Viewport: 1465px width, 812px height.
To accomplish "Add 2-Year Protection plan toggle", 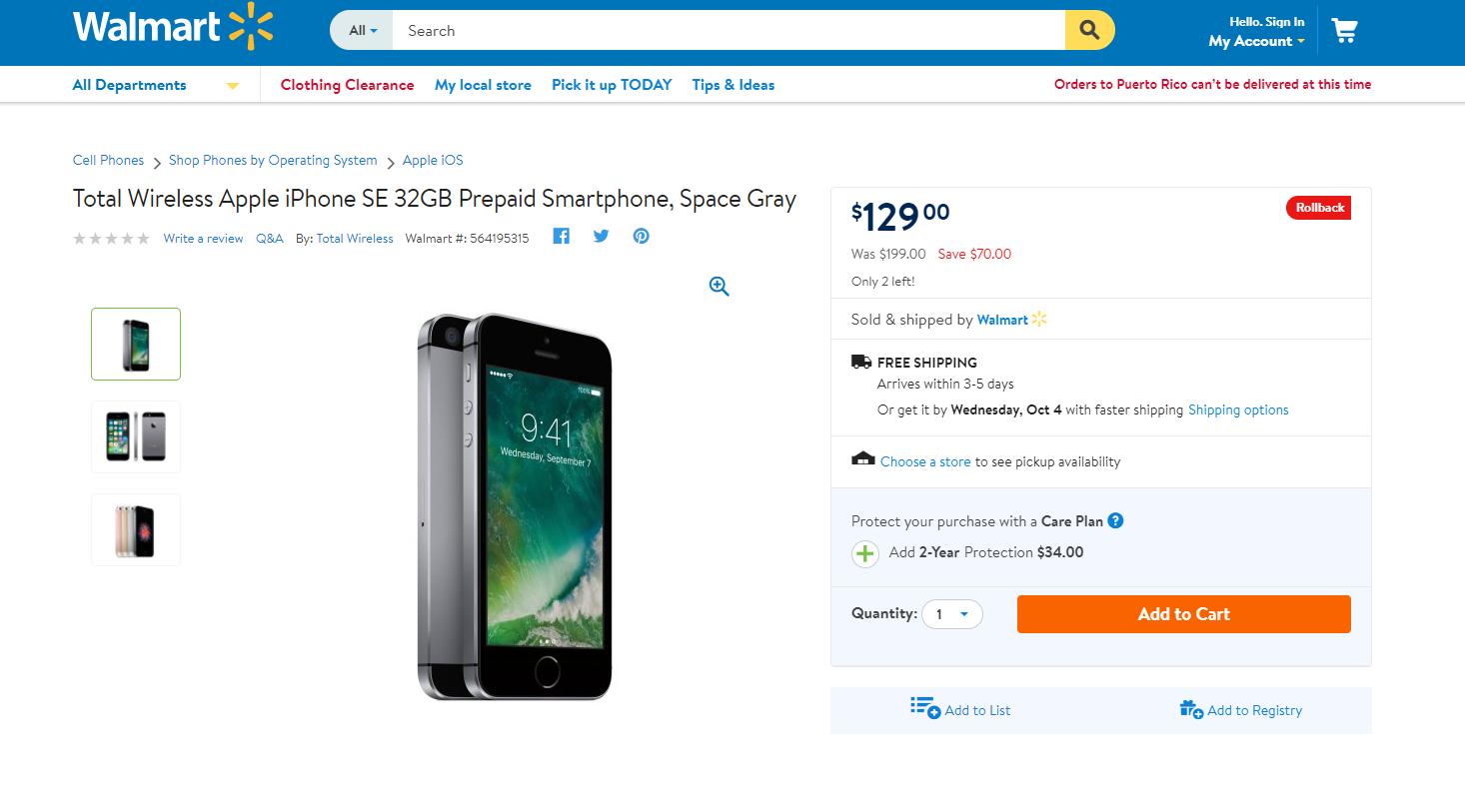I will coord(864,553).
